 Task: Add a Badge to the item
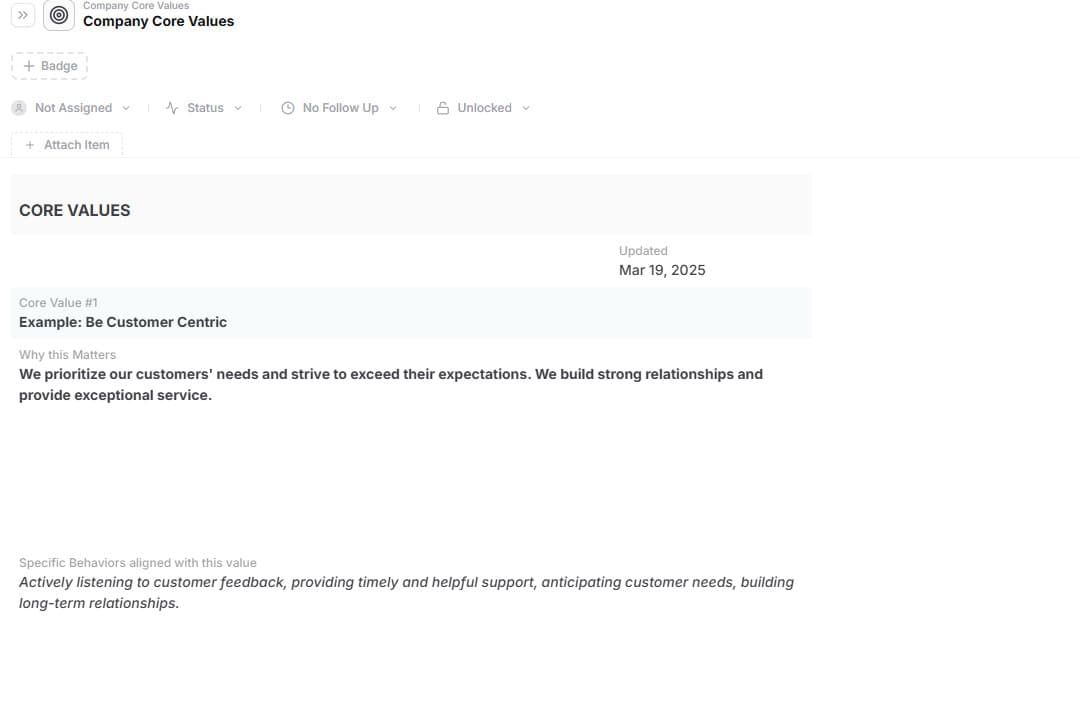50,66
